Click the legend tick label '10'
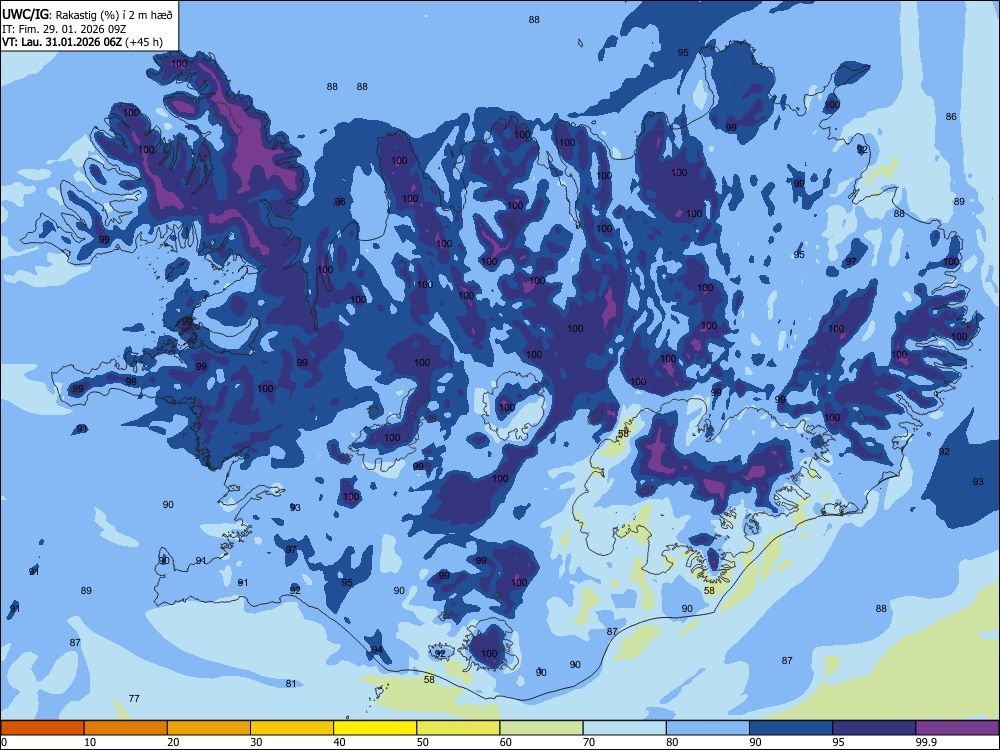1000x750 pixels. point(90,742)
